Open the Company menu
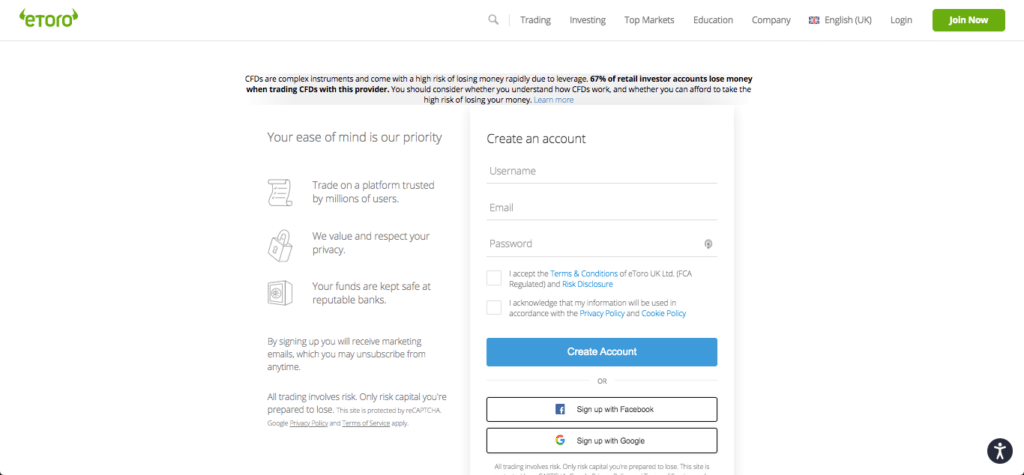 (771, 20)
